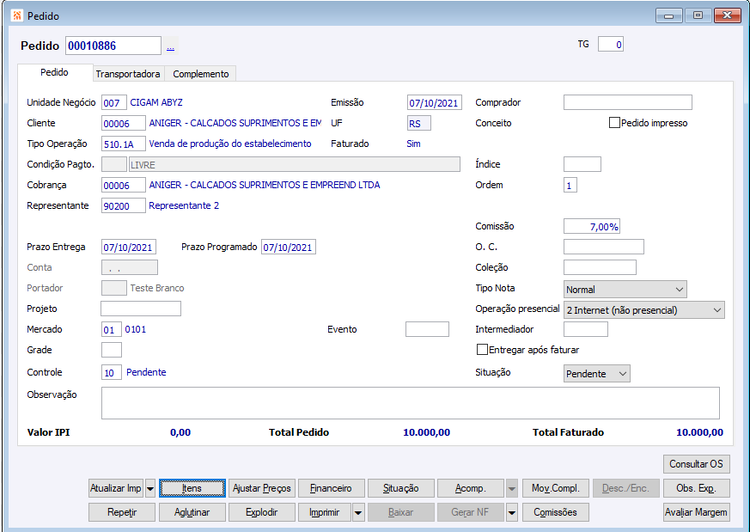Open the Operação presencial combo box
This screenshot has width=750, height=532.
[644, 310]
